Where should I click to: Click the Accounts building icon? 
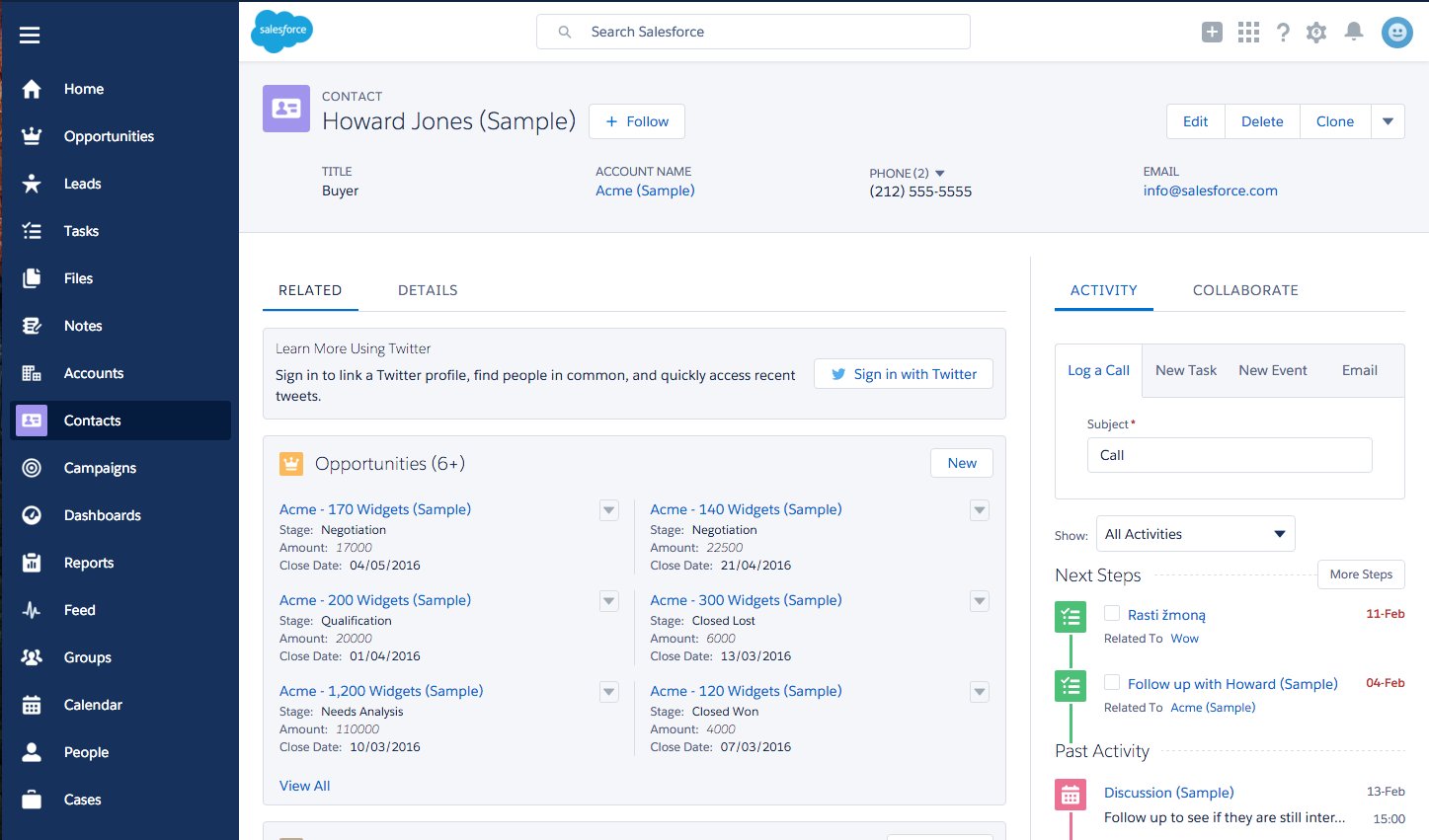(x=32, y=373)
